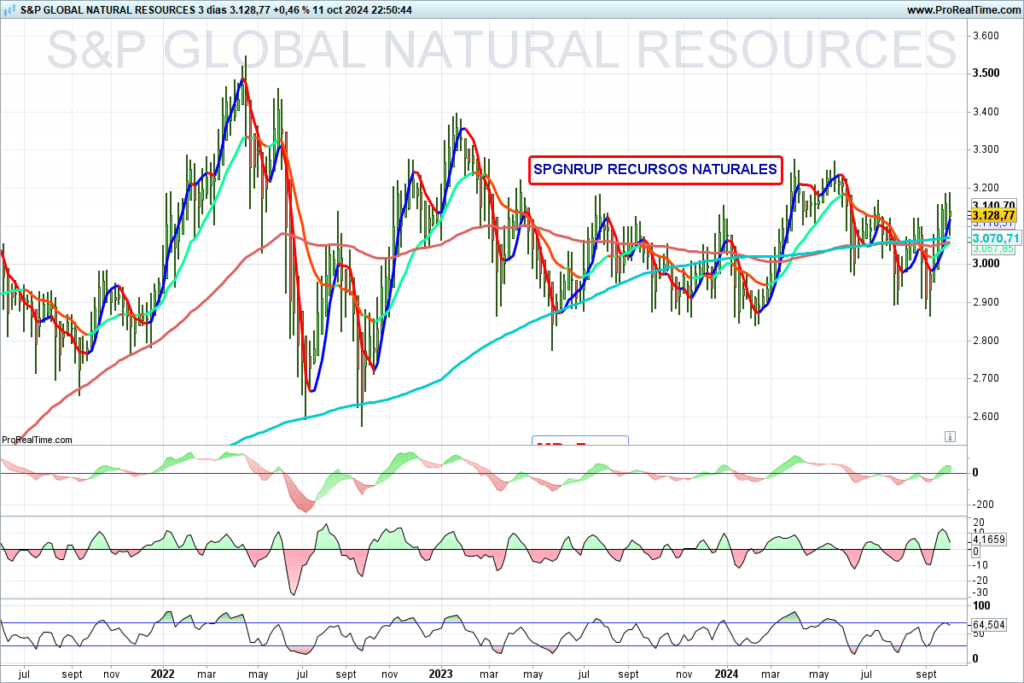Click the green 3.057,85 moving average label
The image size is (1024, 683).
click(x=993, y=249)
